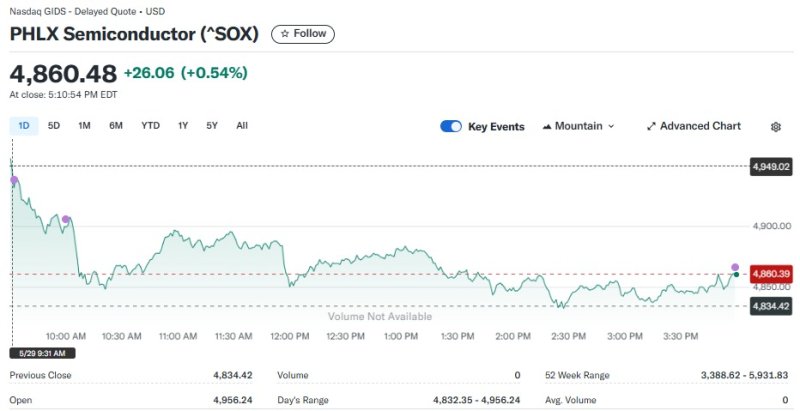The height and width of the screenshot is (411, 800).
Task: Open chart settings gear icon
Action: (x=776, y=127)
